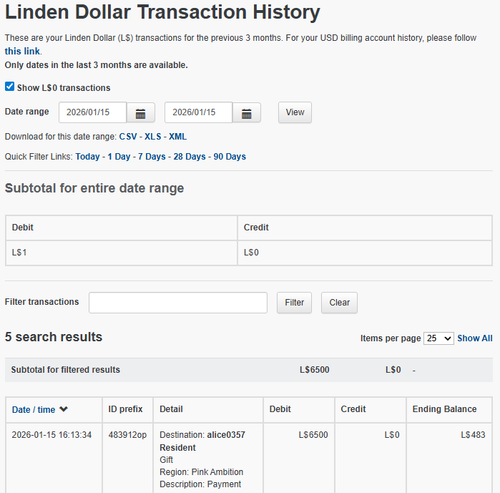
Task: Click the Show All link
Action: pyautogui.click(x=475, y=338)
